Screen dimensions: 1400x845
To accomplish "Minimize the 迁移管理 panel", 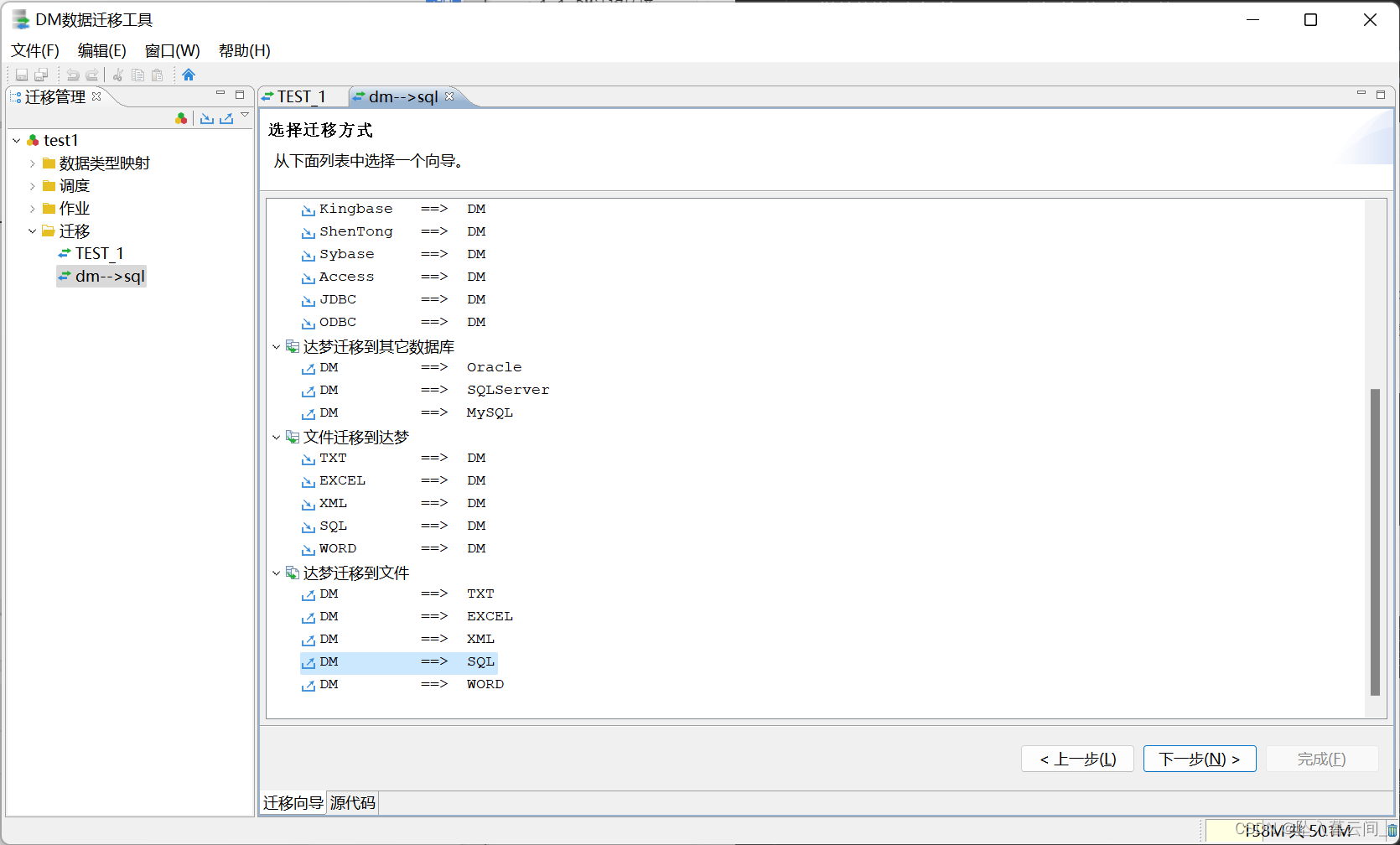I will (220, 94).
